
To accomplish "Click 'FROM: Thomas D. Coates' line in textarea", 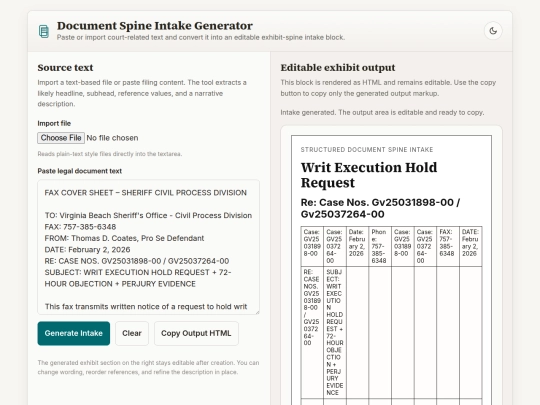I will coord(124,238).
